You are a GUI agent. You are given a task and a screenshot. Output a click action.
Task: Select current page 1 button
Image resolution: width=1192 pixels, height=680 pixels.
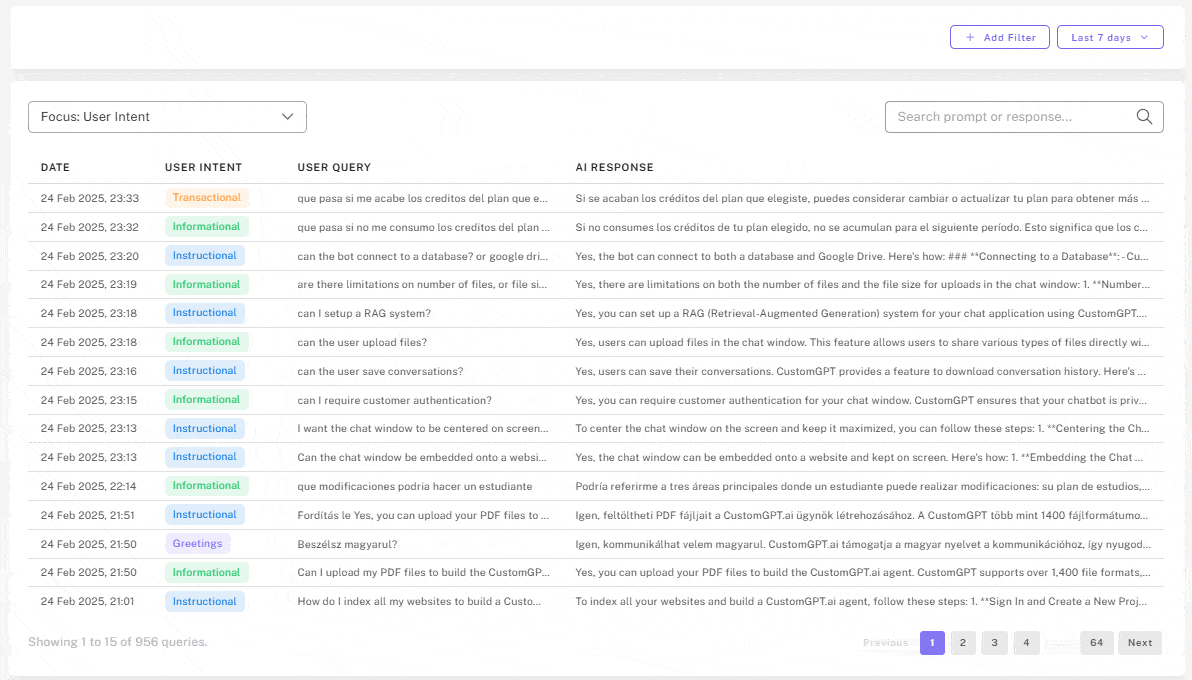pyautogui.click(x=932, y=643)
